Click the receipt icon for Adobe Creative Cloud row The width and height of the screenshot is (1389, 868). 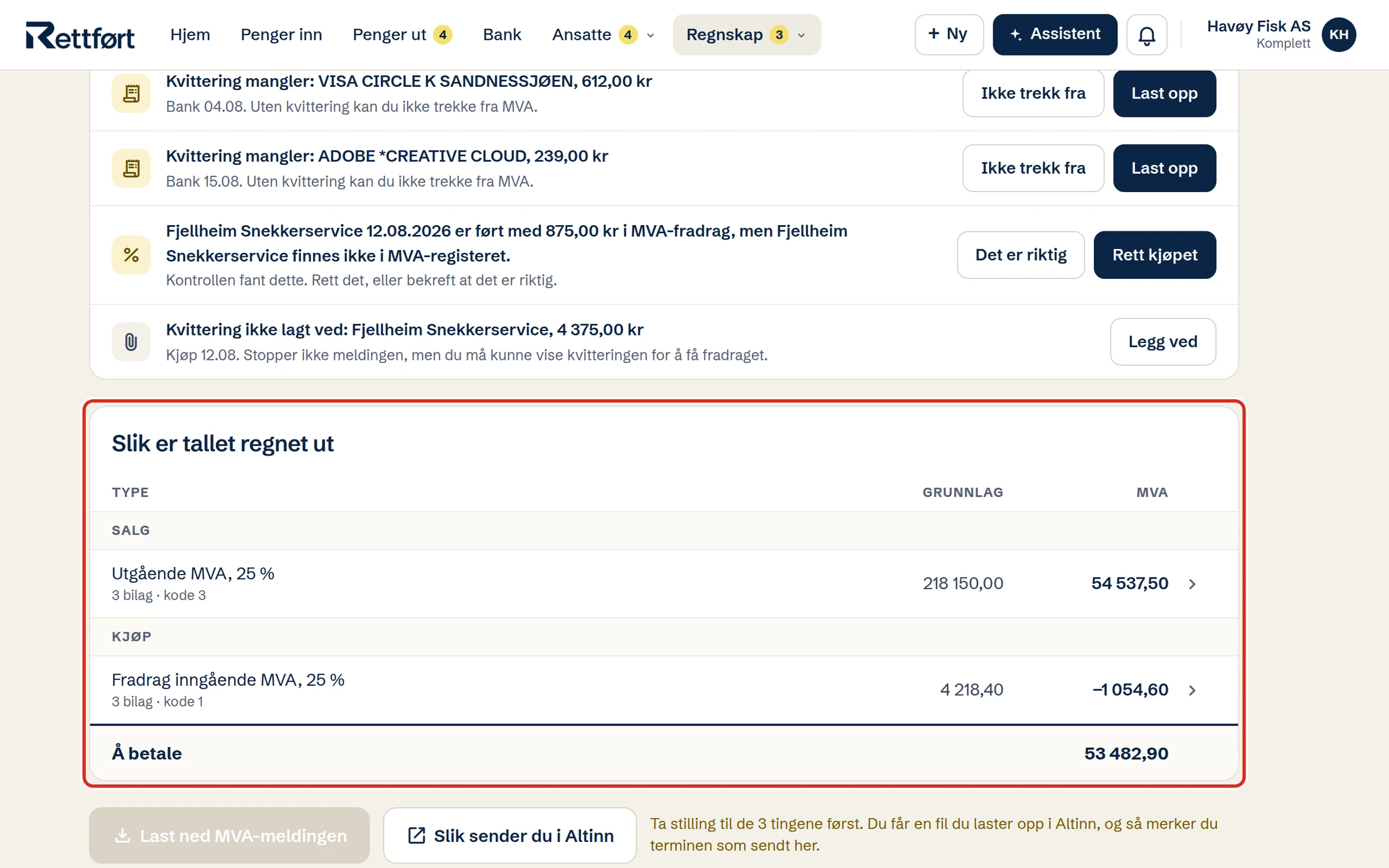131,168
